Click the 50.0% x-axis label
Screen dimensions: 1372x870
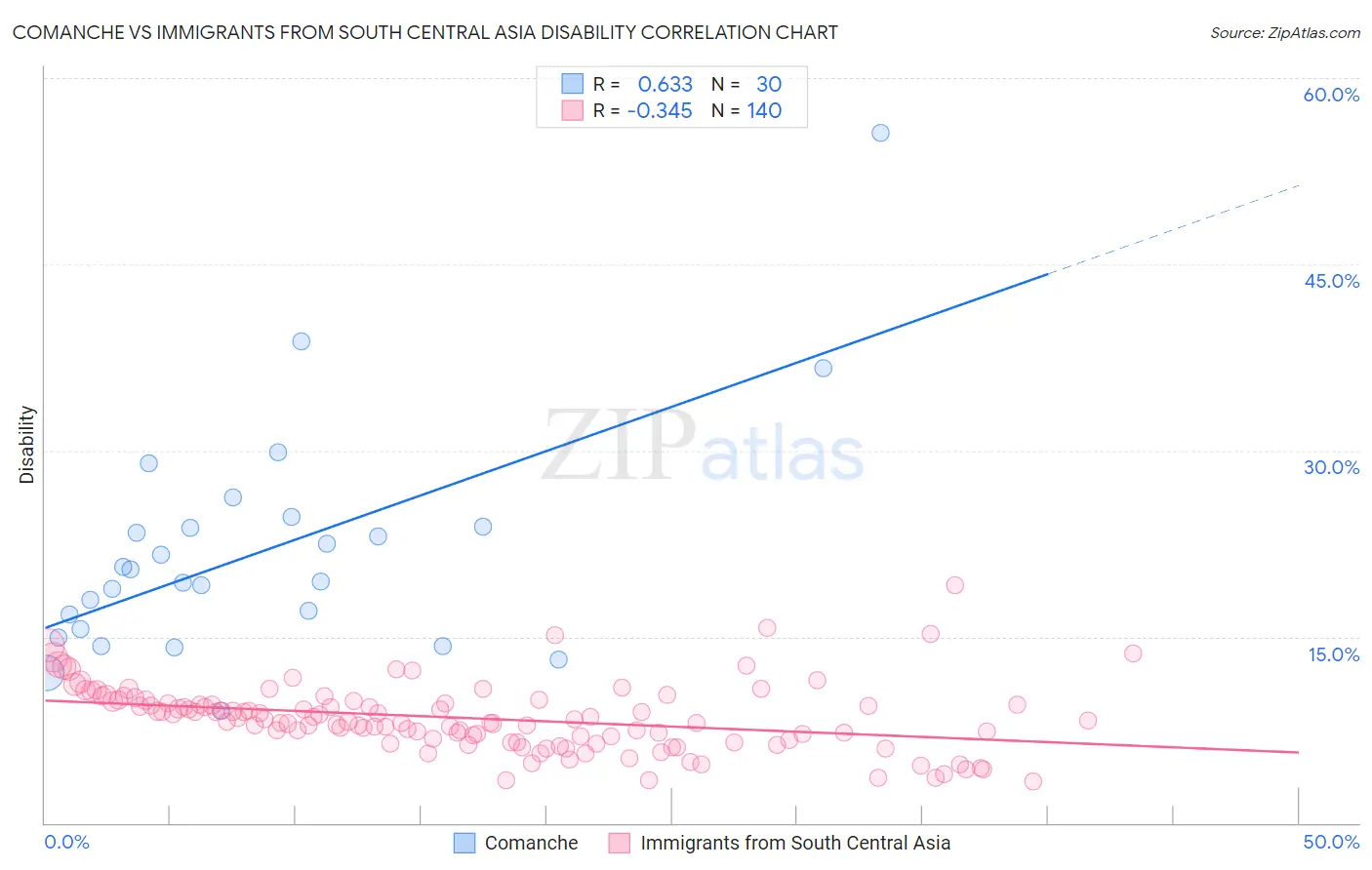click(1331, 842)
